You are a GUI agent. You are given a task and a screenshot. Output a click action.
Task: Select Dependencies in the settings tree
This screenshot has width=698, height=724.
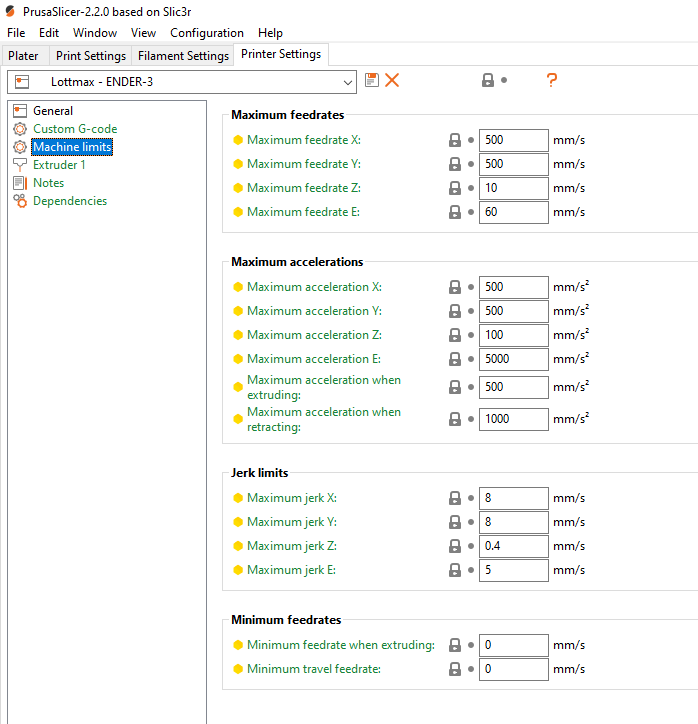click(70, 201)
